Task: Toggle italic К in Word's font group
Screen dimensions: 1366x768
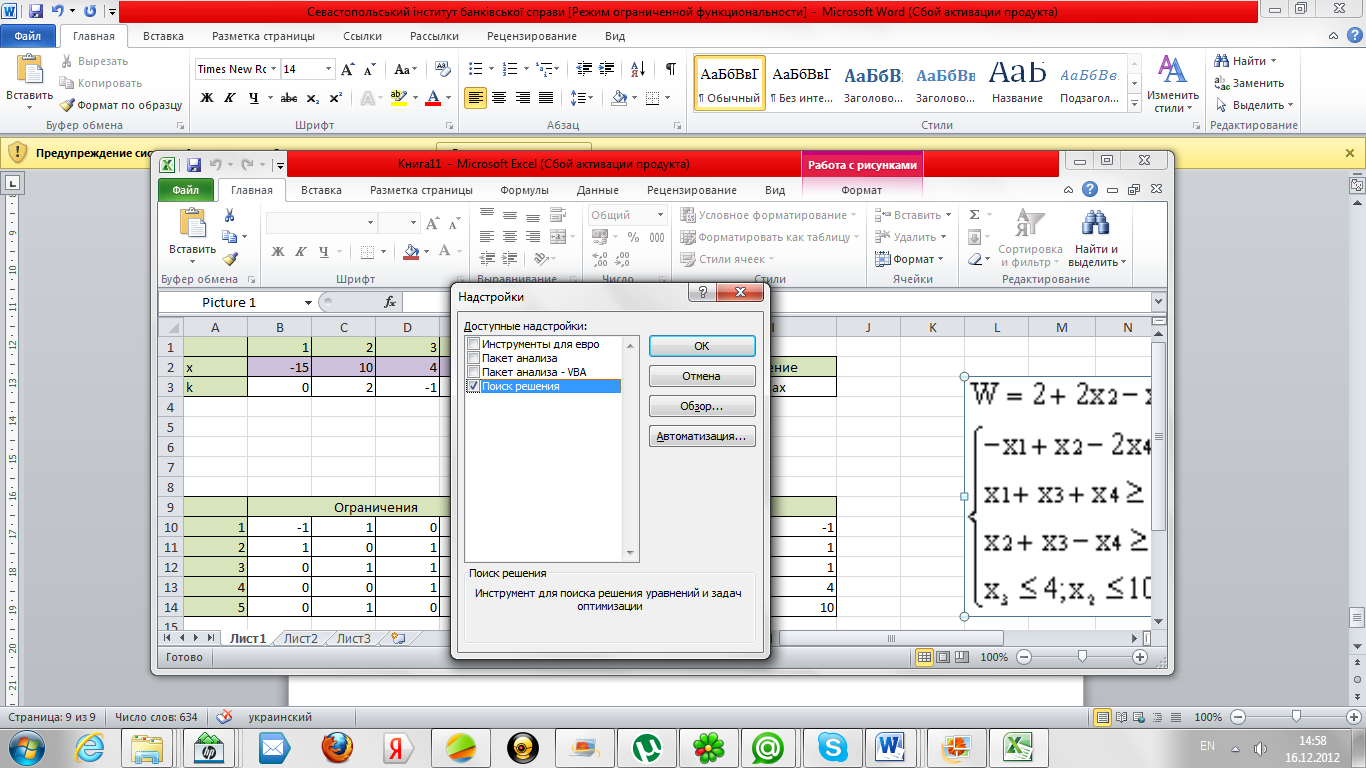Action: point(231,98)
